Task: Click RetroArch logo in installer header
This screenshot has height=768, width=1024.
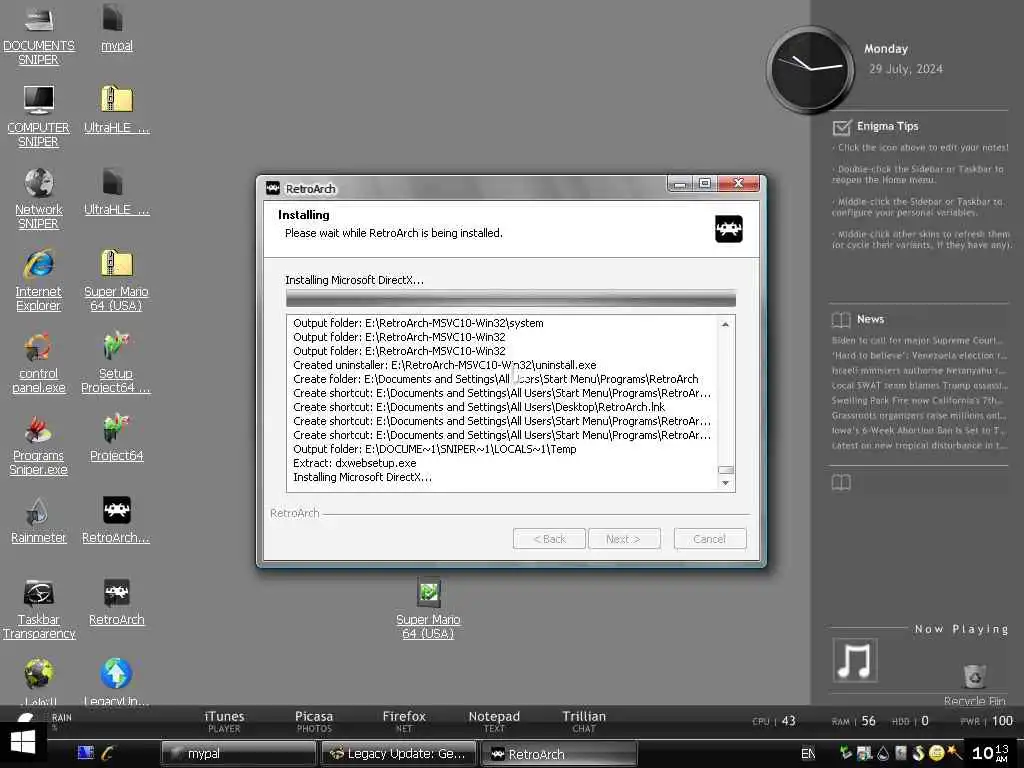Action: [x=729, y=229]
